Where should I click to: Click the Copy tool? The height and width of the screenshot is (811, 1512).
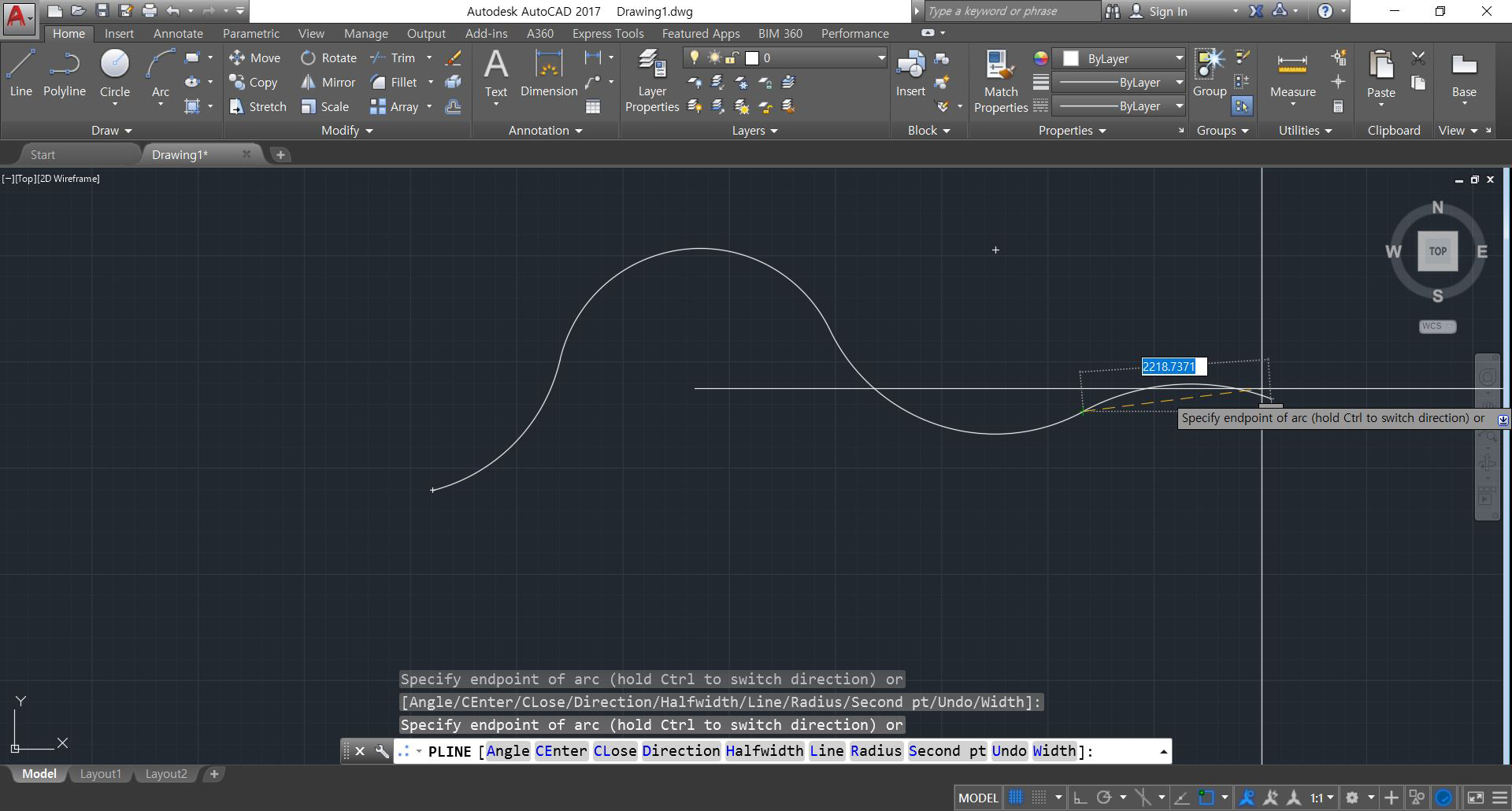(x=253, y=82)
